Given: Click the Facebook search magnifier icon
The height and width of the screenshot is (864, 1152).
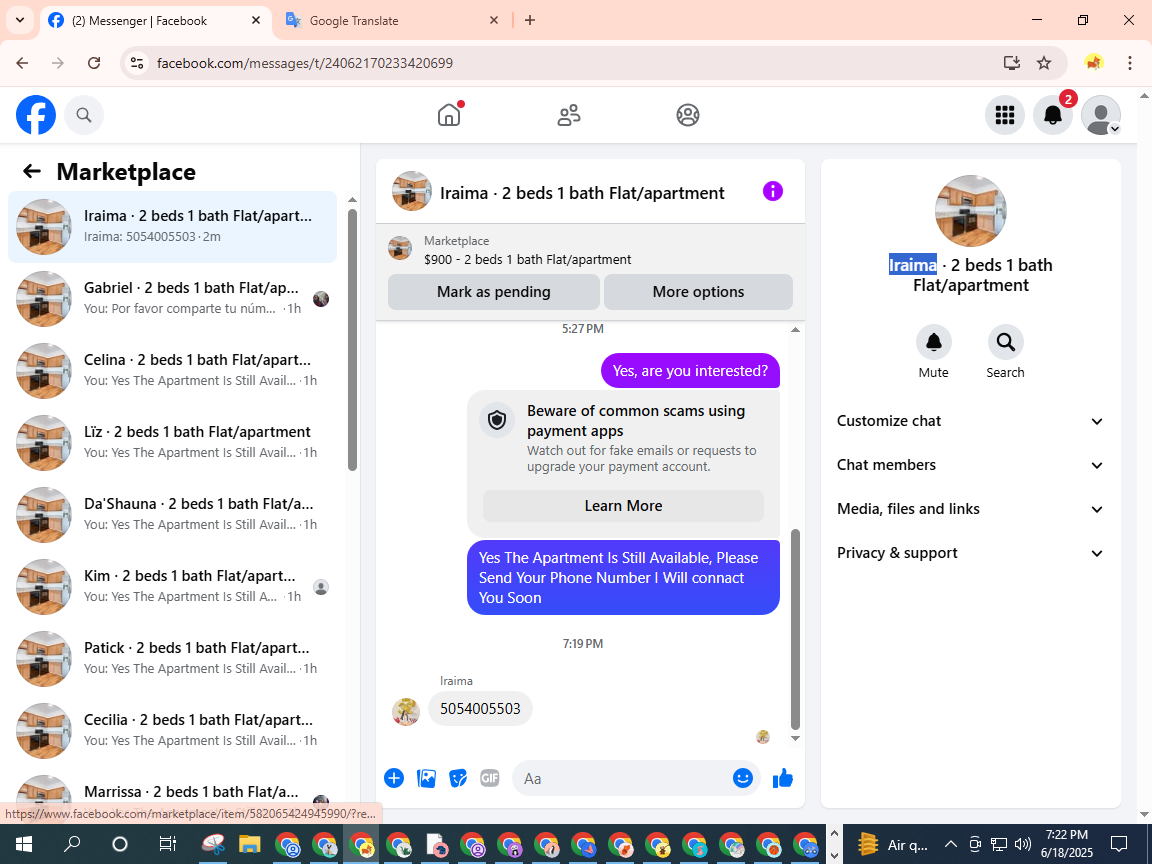Looking at the screenshot, I should pyautogui.click(x=84, y=115).
